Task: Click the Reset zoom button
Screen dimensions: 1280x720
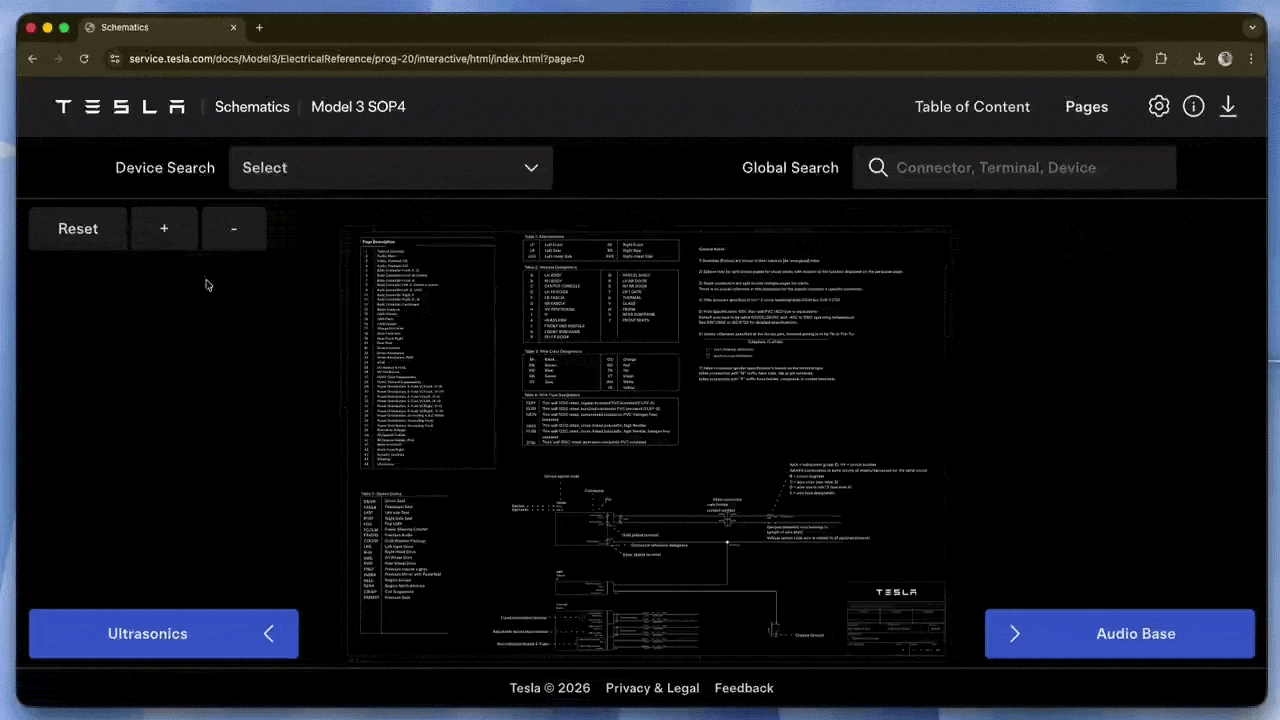Action: (78, 229)
